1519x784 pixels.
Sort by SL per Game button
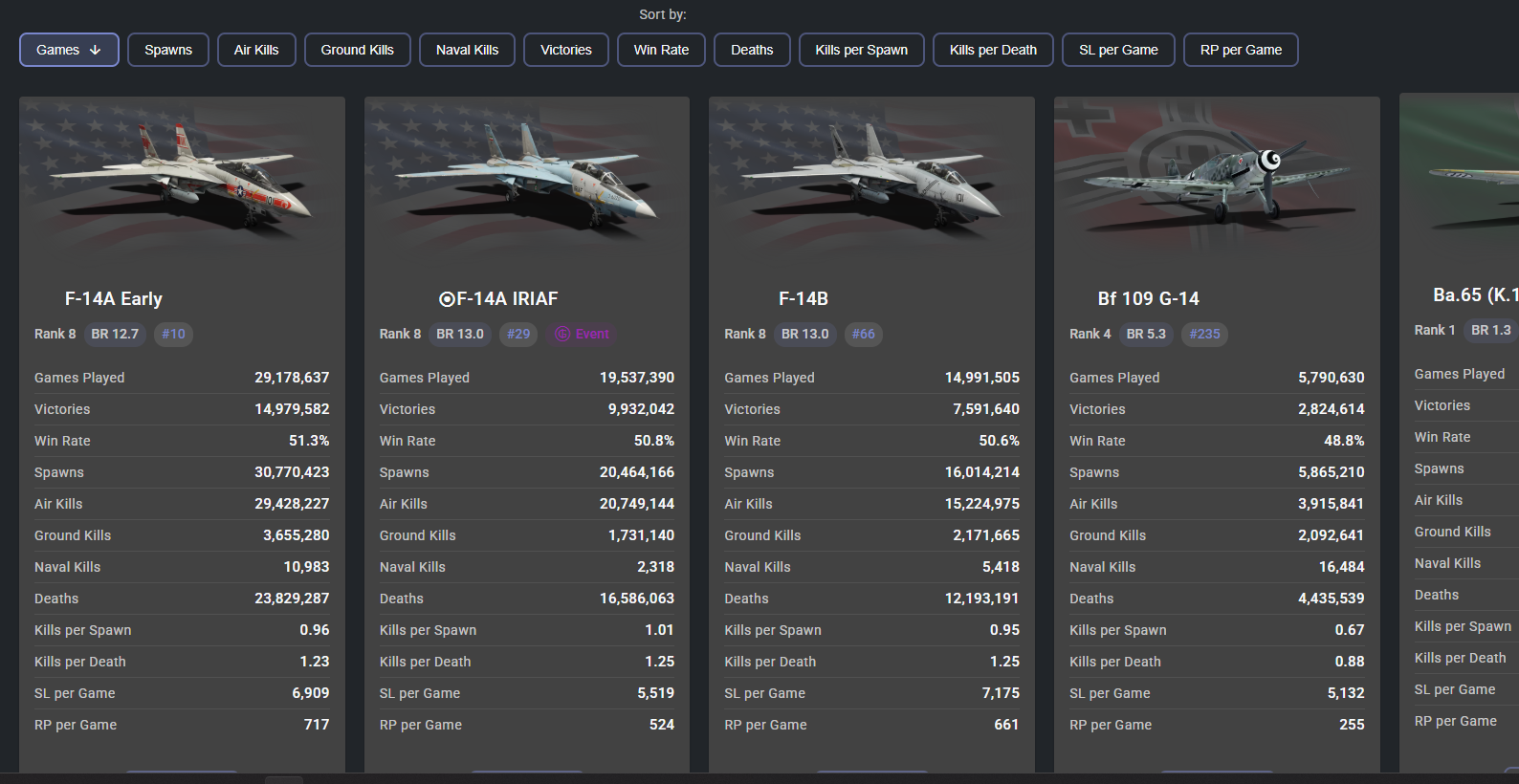pyautogui.click(x=1118, y=50)
